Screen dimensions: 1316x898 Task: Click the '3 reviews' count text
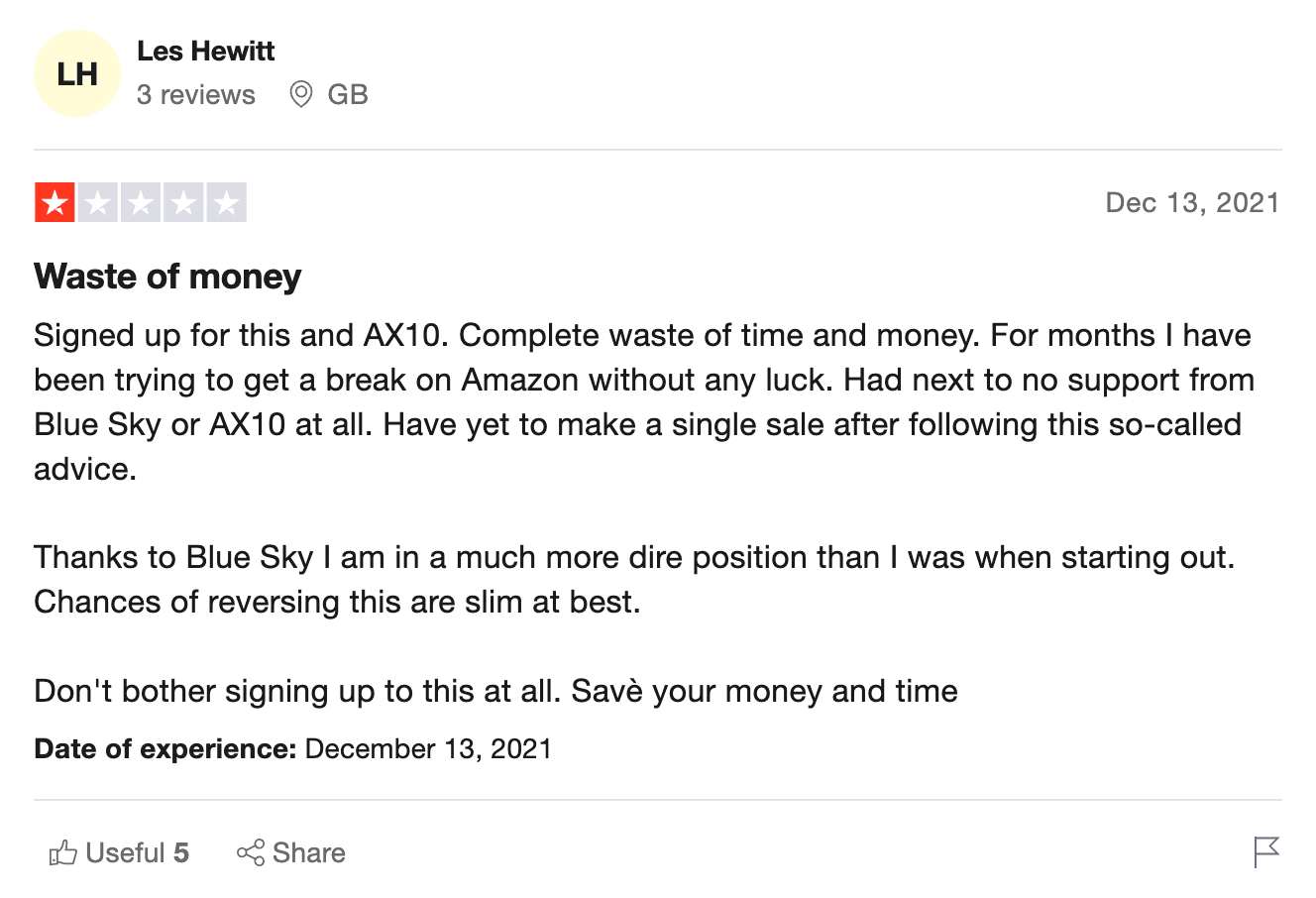tap(196, 94)
